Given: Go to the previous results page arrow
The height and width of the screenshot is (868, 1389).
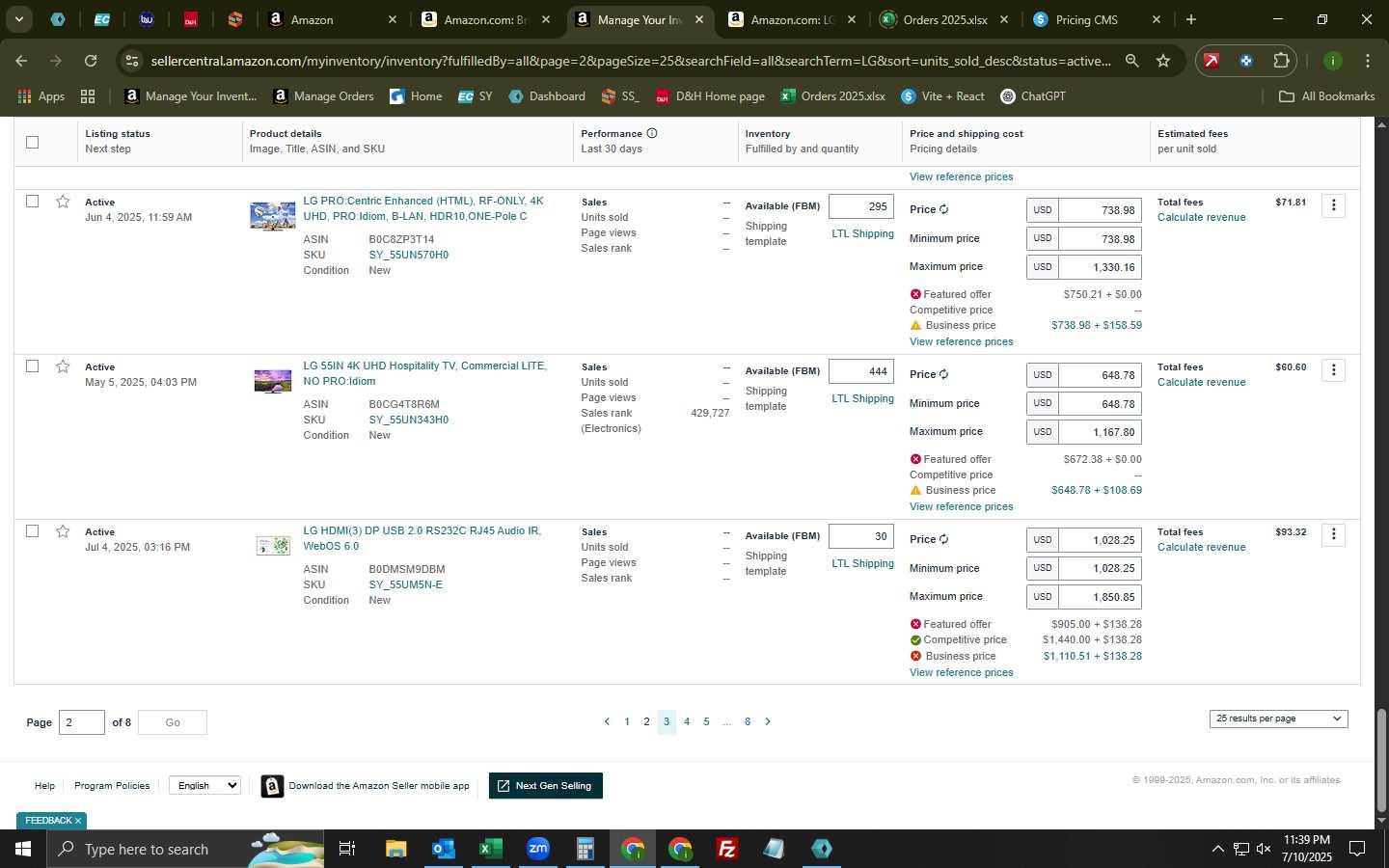Looking at the screenshot, I should 607,721.
